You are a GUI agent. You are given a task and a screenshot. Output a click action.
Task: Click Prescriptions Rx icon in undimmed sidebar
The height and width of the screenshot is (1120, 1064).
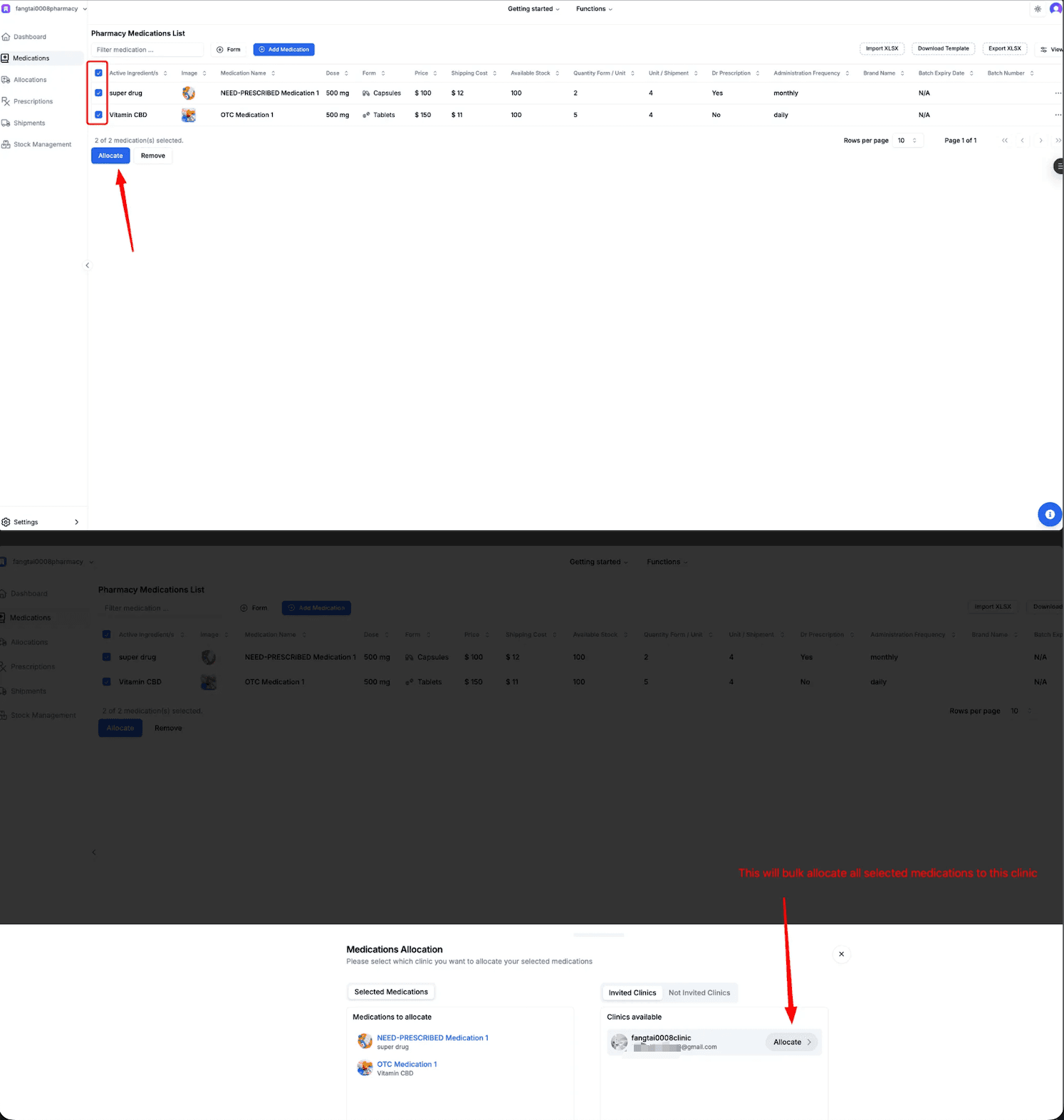click(x=6, y=101)
